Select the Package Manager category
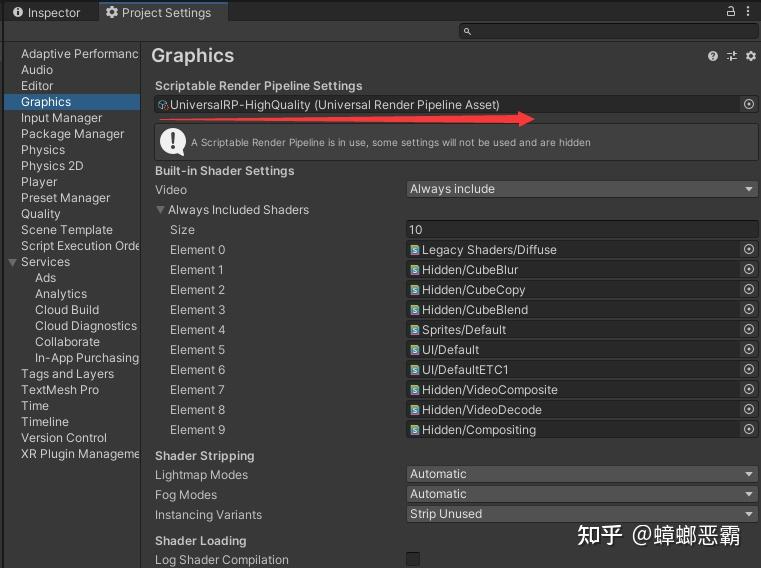 (72, 134)
